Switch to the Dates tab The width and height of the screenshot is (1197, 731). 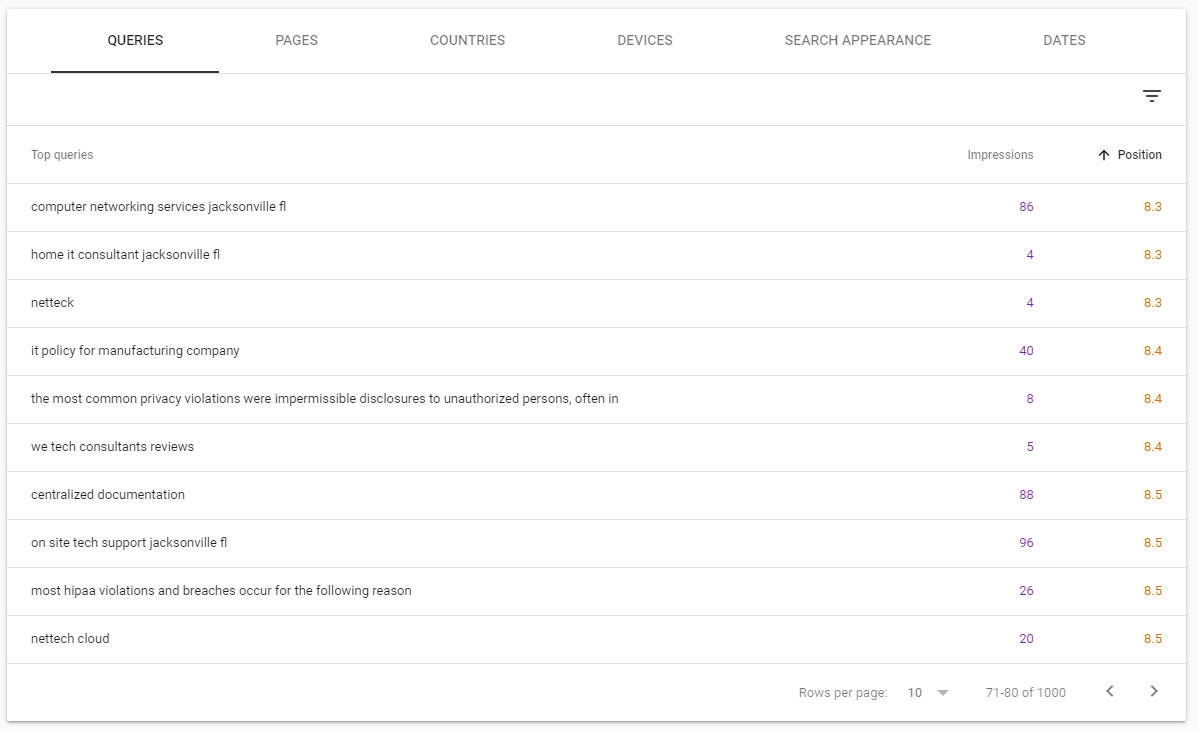coord(1064,41)
